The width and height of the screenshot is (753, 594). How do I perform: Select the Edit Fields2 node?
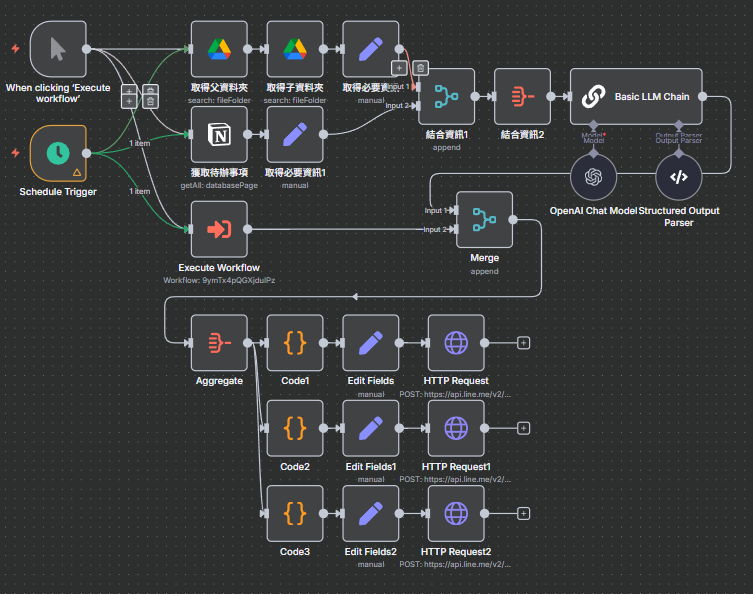371,513
